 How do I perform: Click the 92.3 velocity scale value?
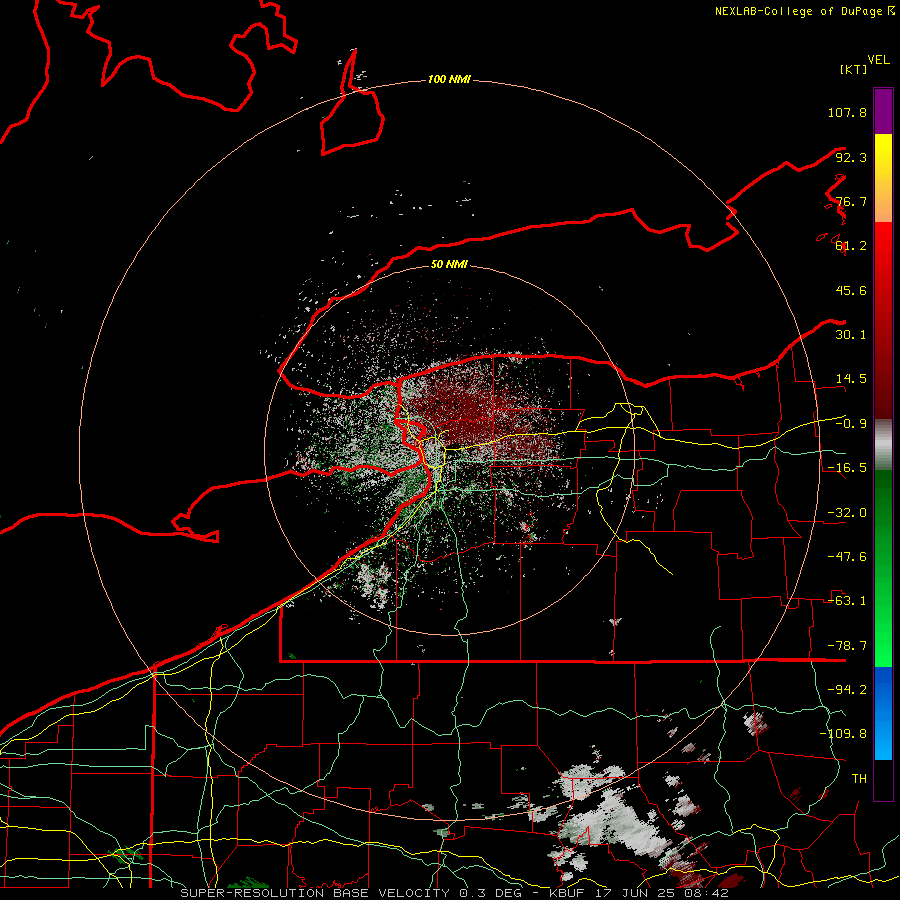pos(851,157)
